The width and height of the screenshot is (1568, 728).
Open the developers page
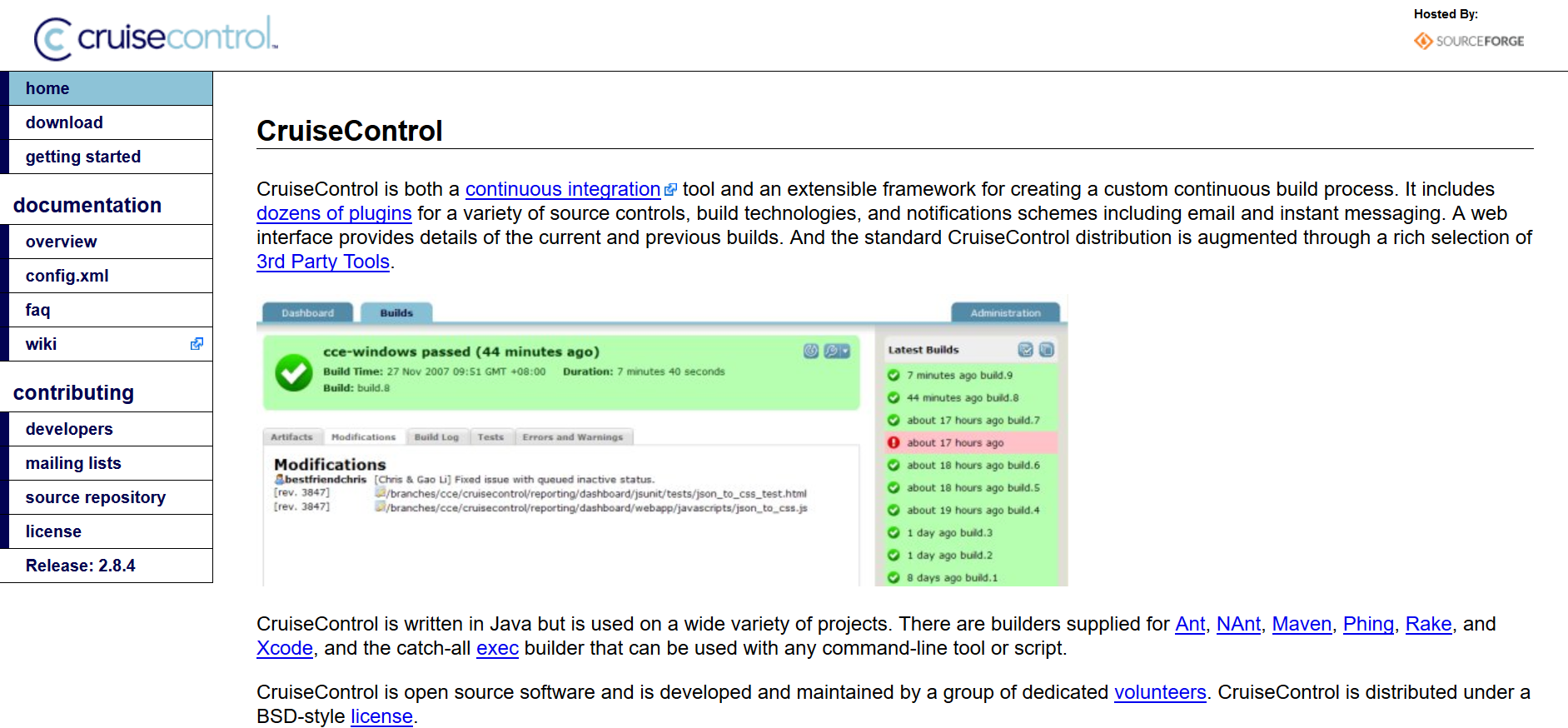110,429
